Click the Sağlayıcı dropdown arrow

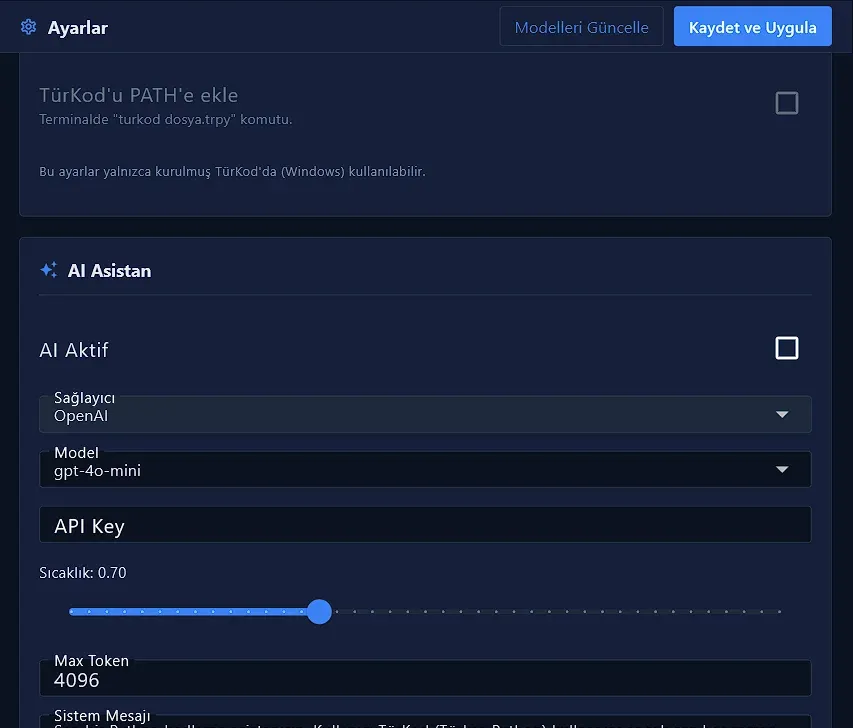[x=782, y=415]
